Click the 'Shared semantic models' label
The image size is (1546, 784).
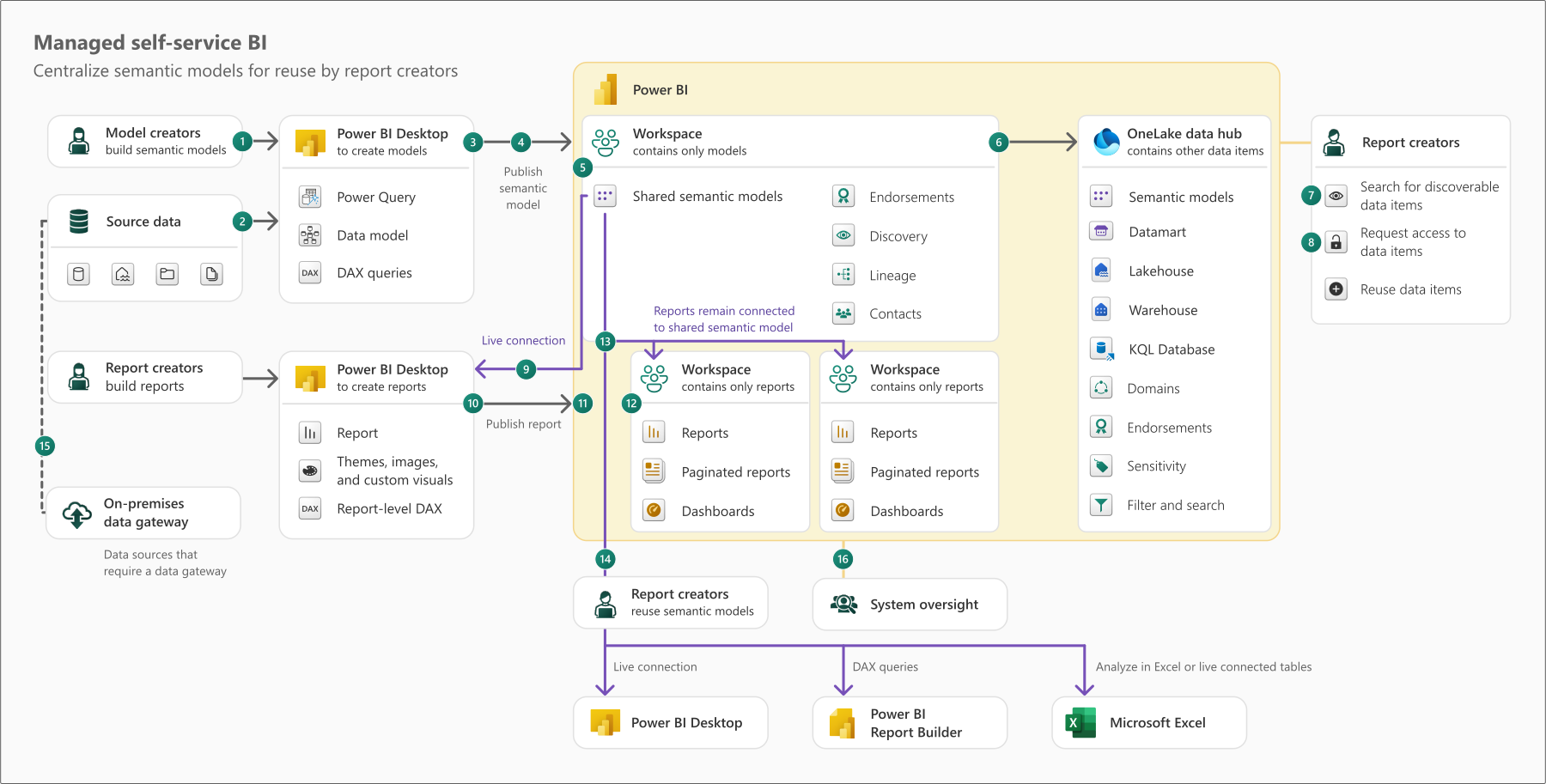(708, 197)
